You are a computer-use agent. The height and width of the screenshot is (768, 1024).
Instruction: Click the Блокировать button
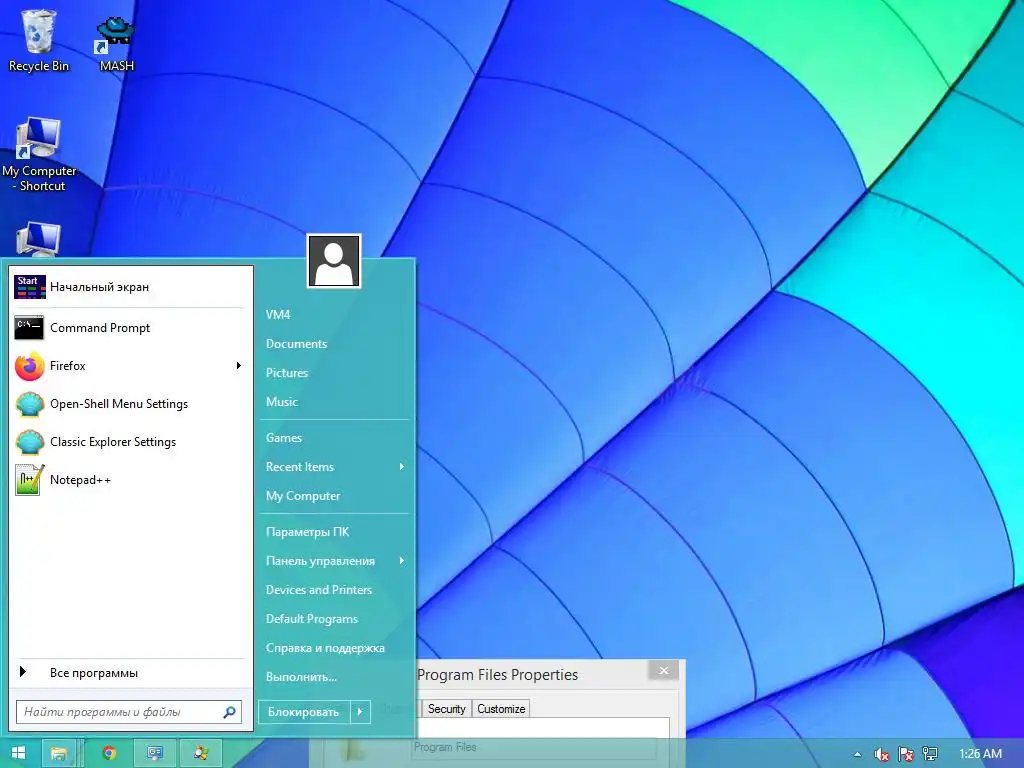tap(304, 712)
